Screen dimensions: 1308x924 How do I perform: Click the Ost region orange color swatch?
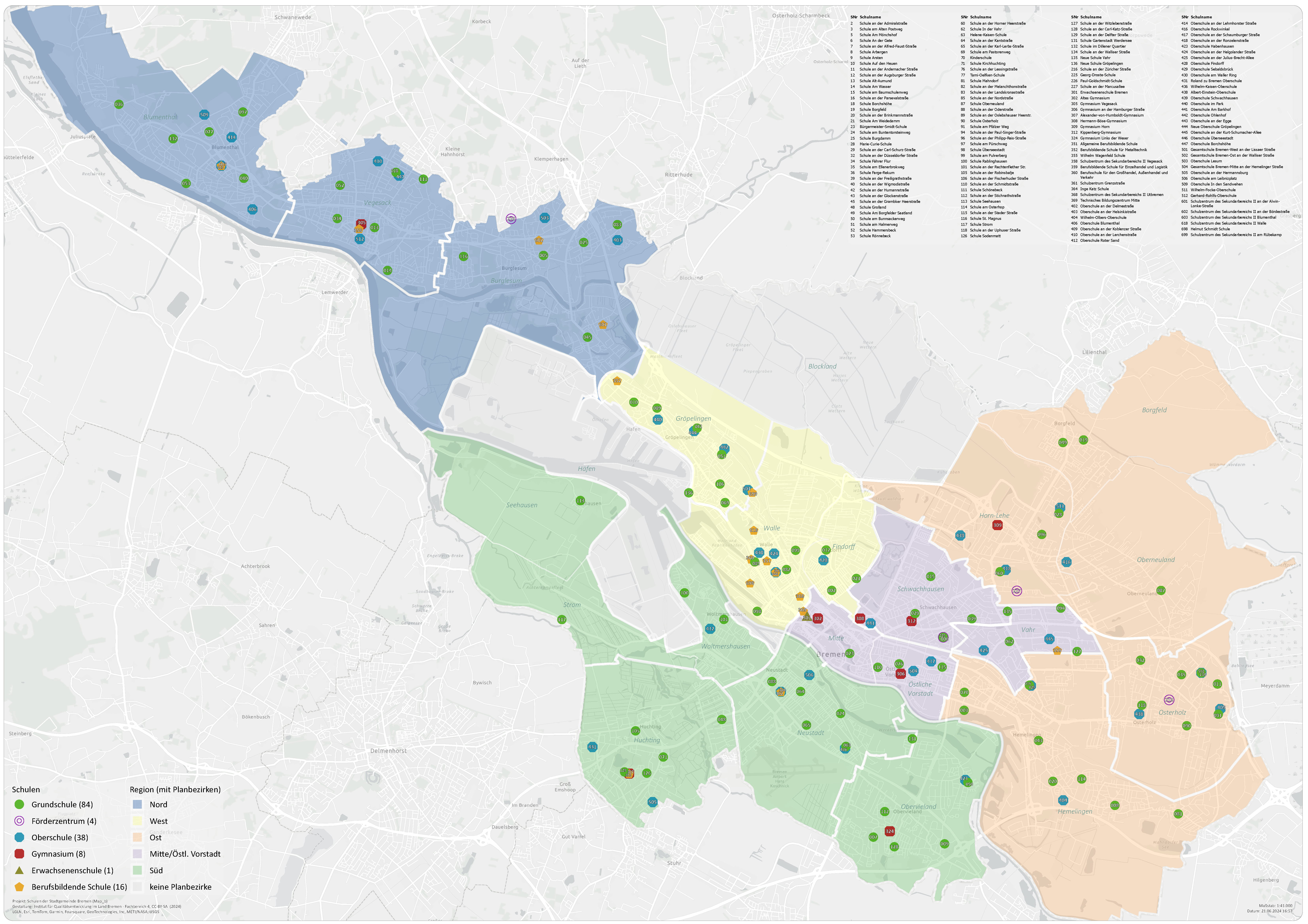point(137,837)
